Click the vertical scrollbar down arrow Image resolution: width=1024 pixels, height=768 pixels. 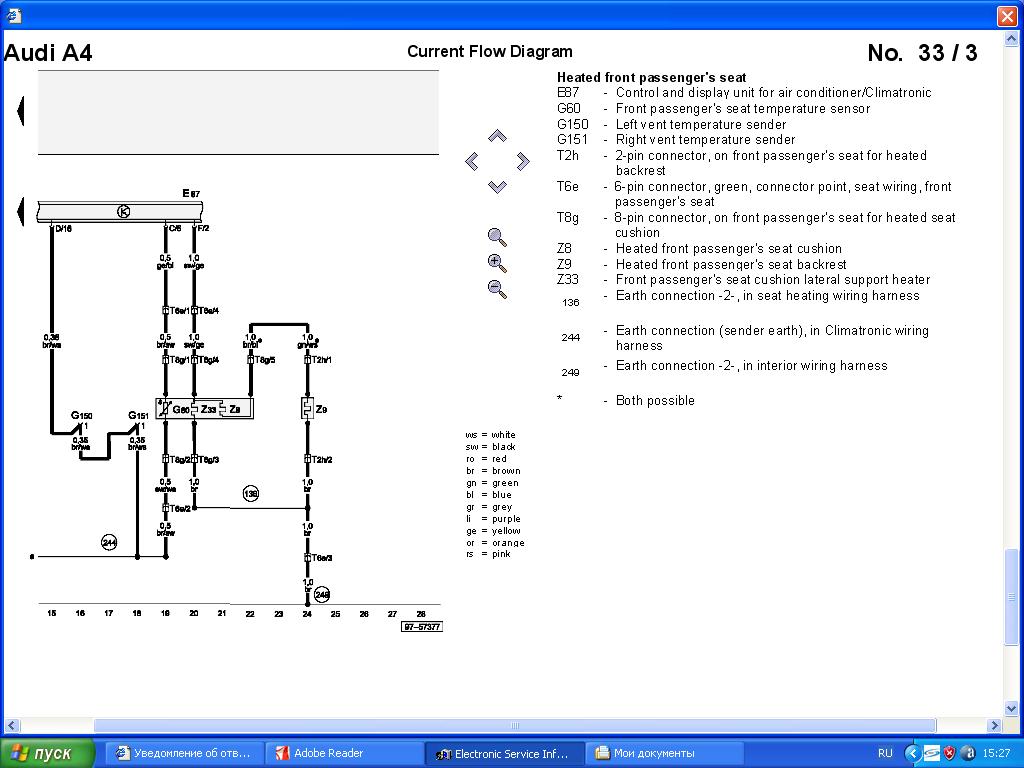click(1012, 709)
